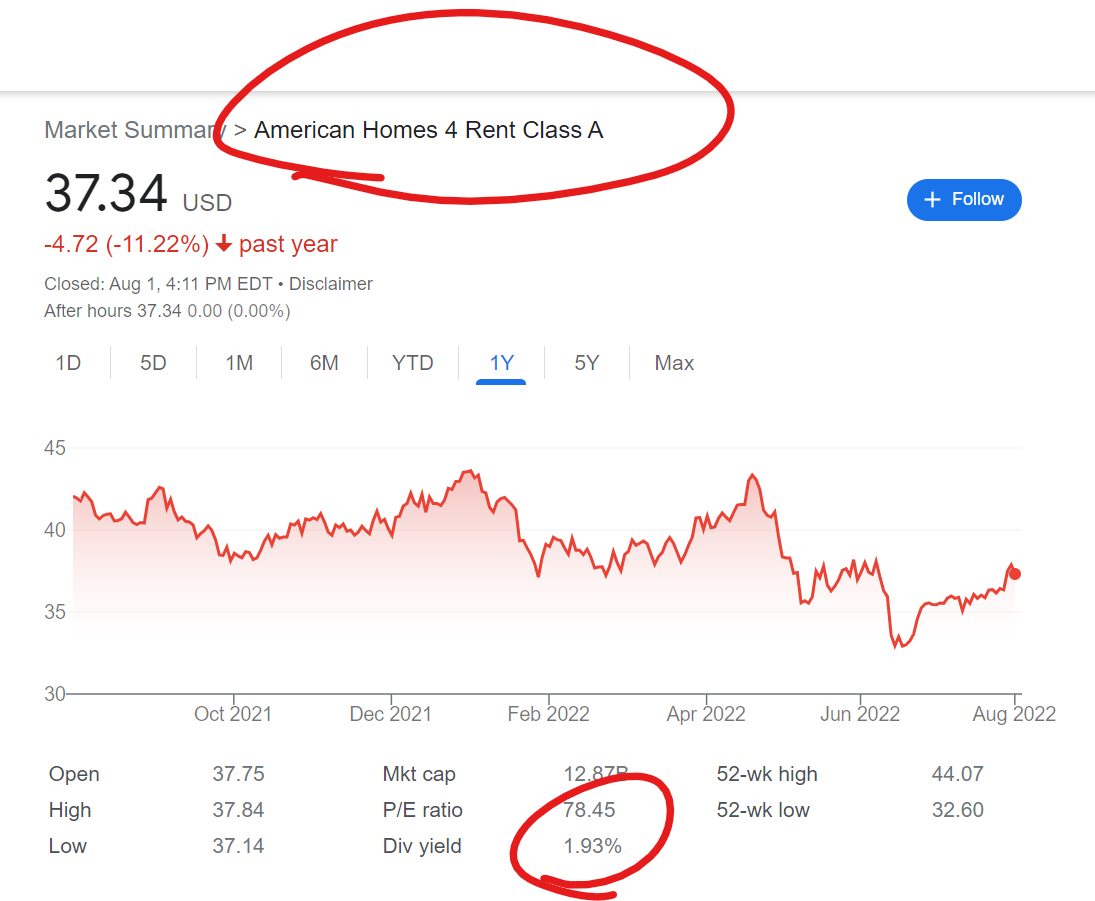Screen dimensions: 1095x901
Task: Click the 52-wk high value 44.07
Action: 958,773
